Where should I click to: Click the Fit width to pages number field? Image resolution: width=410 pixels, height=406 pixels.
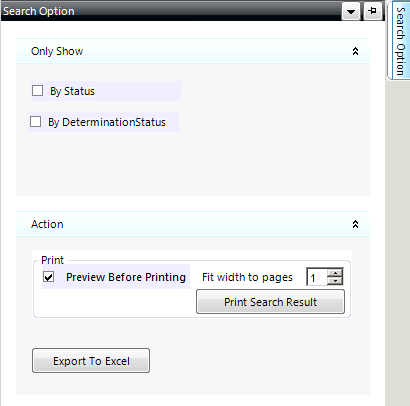[317, 277]
